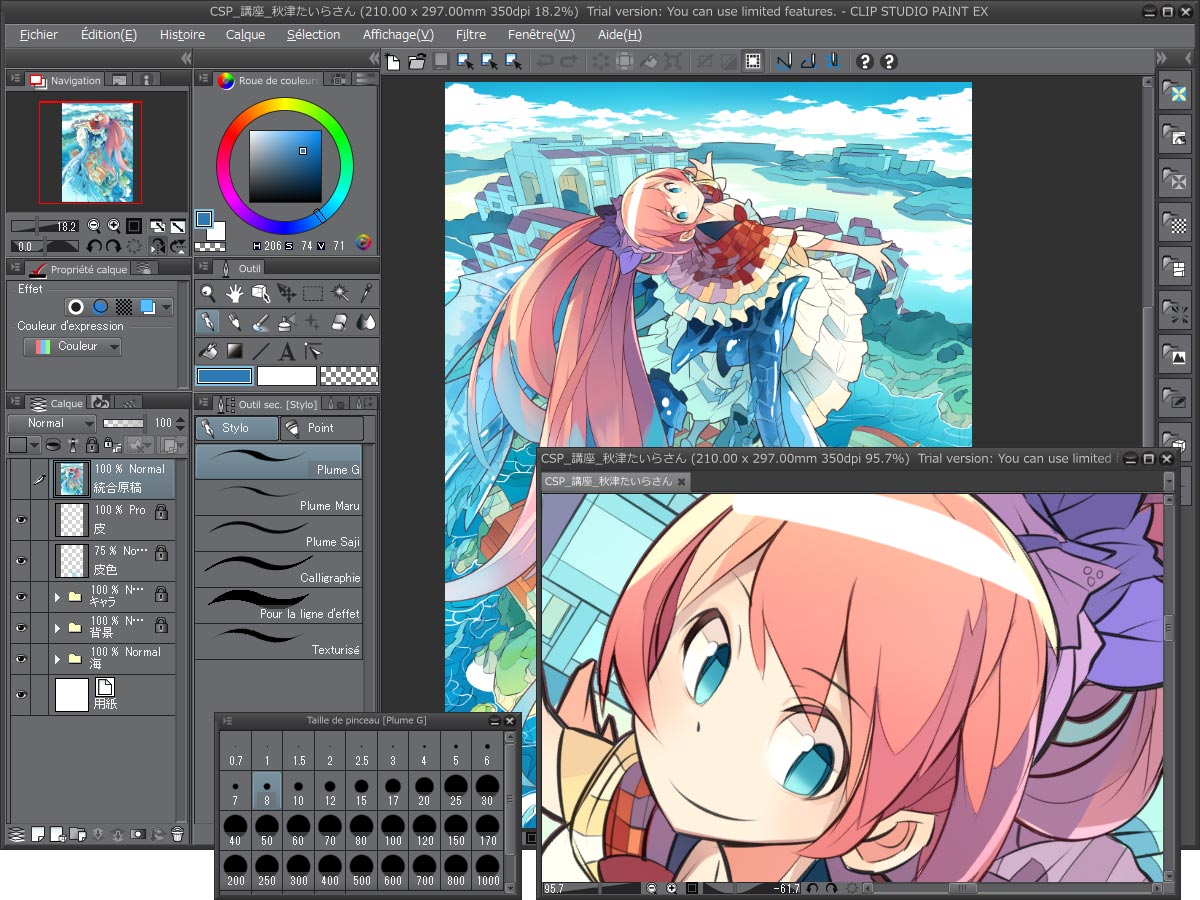Pick the Eyedropper tool
Screen dimensions: 1200x900
point(366,293)
